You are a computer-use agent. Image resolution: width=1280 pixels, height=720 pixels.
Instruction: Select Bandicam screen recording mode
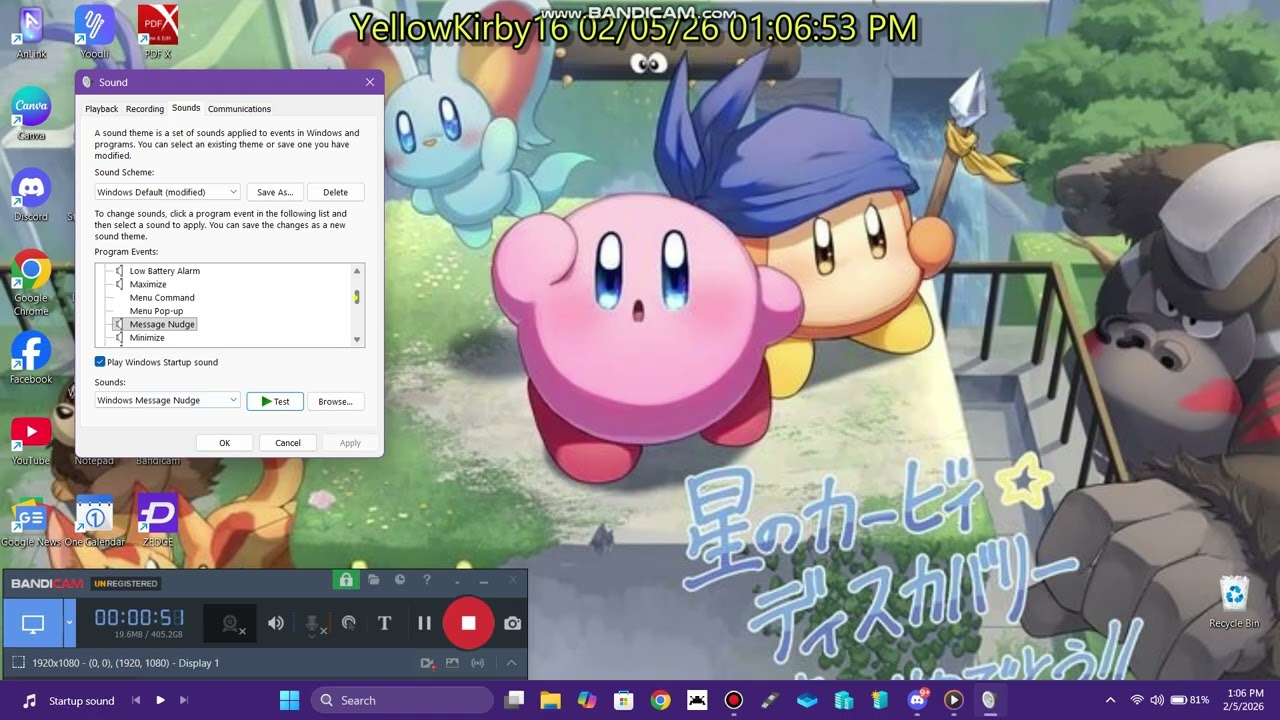[x=33, y=624]
